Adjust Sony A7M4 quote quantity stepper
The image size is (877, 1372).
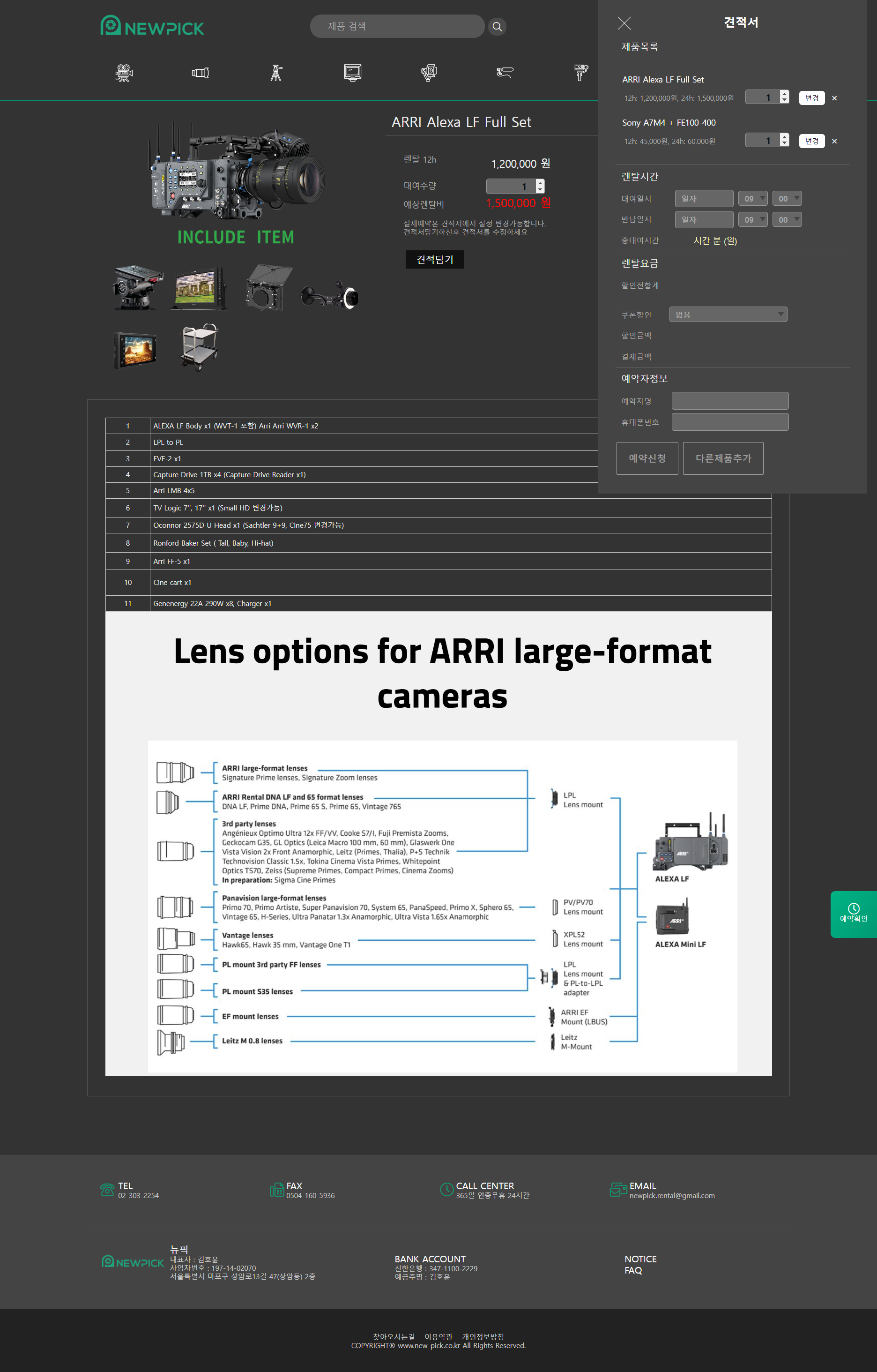(784, 140)
